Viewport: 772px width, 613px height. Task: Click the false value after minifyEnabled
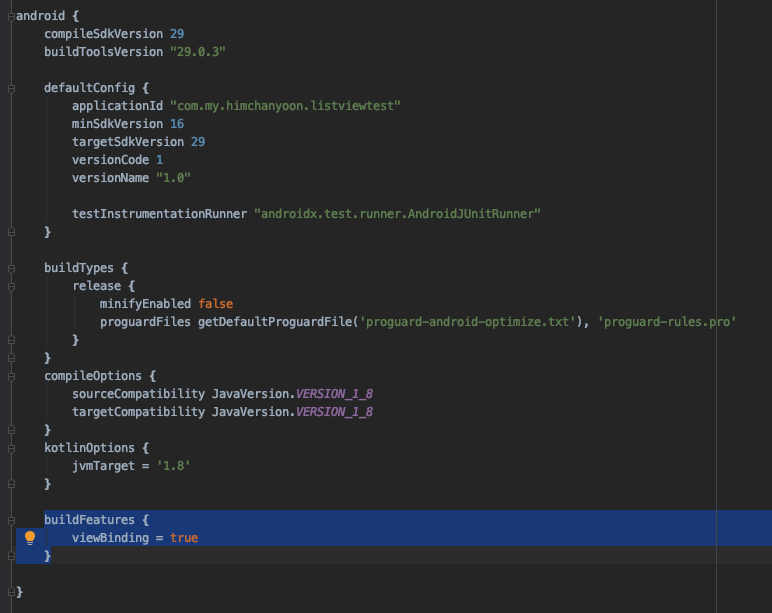[216, 304]
